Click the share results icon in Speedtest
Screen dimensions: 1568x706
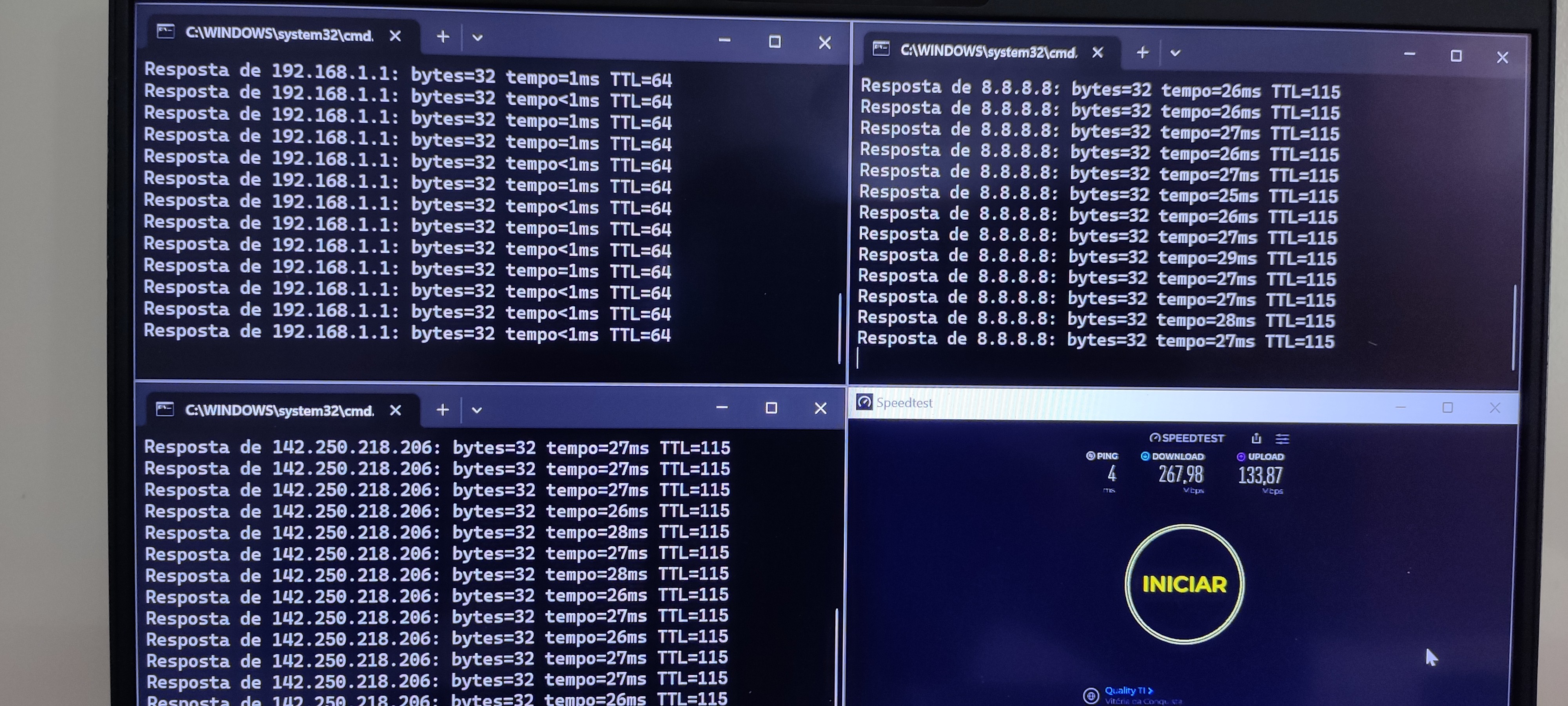pyautogui.click(x=1256, y=438)
